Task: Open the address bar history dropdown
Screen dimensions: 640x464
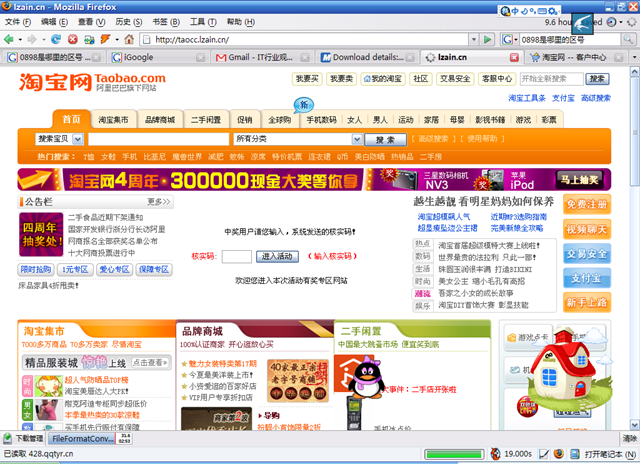Action: 474,40
